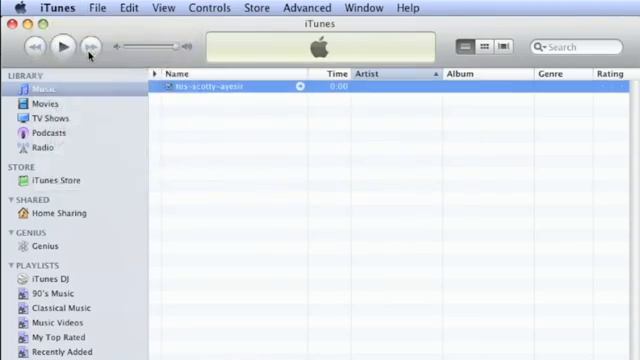Open the search magnifier options dropdown

point(540,47)
